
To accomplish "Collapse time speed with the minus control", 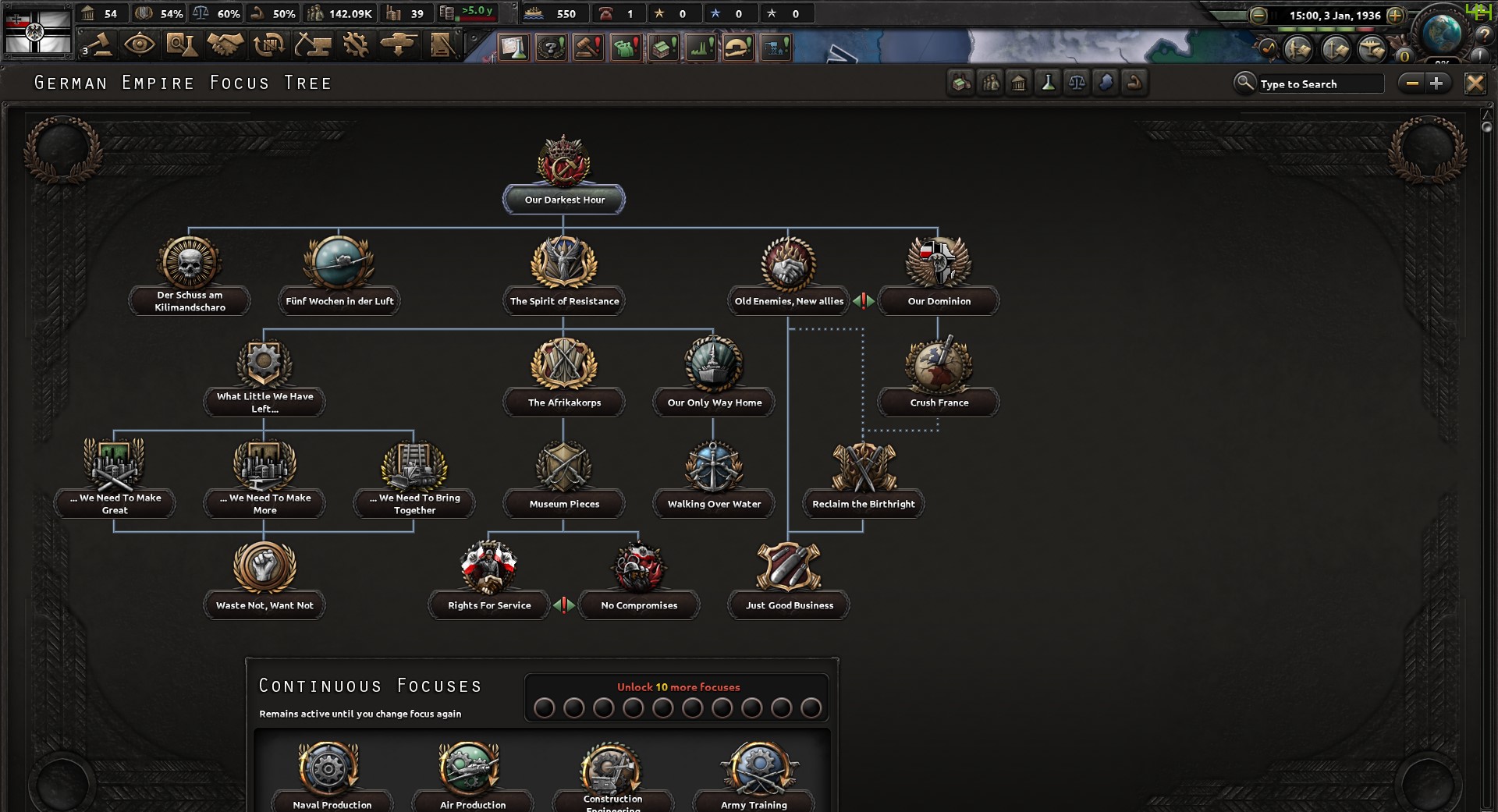I will pos(1258,14).
